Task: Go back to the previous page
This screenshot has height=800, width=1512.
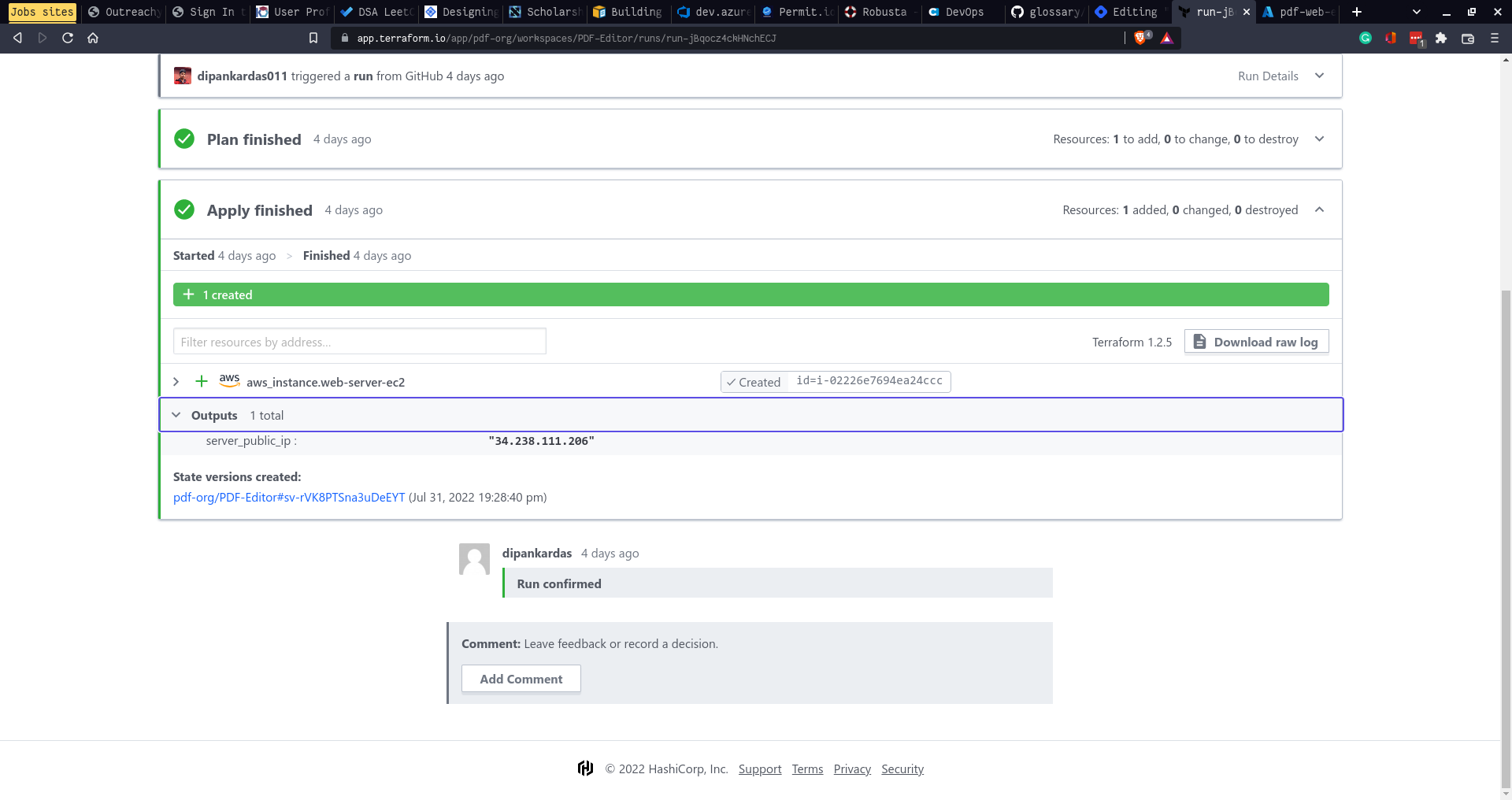Action: coord(17,38)
